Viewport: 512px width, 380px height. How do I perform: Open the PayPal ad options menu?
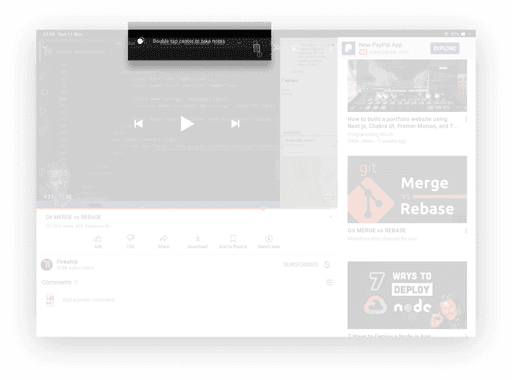467,48
